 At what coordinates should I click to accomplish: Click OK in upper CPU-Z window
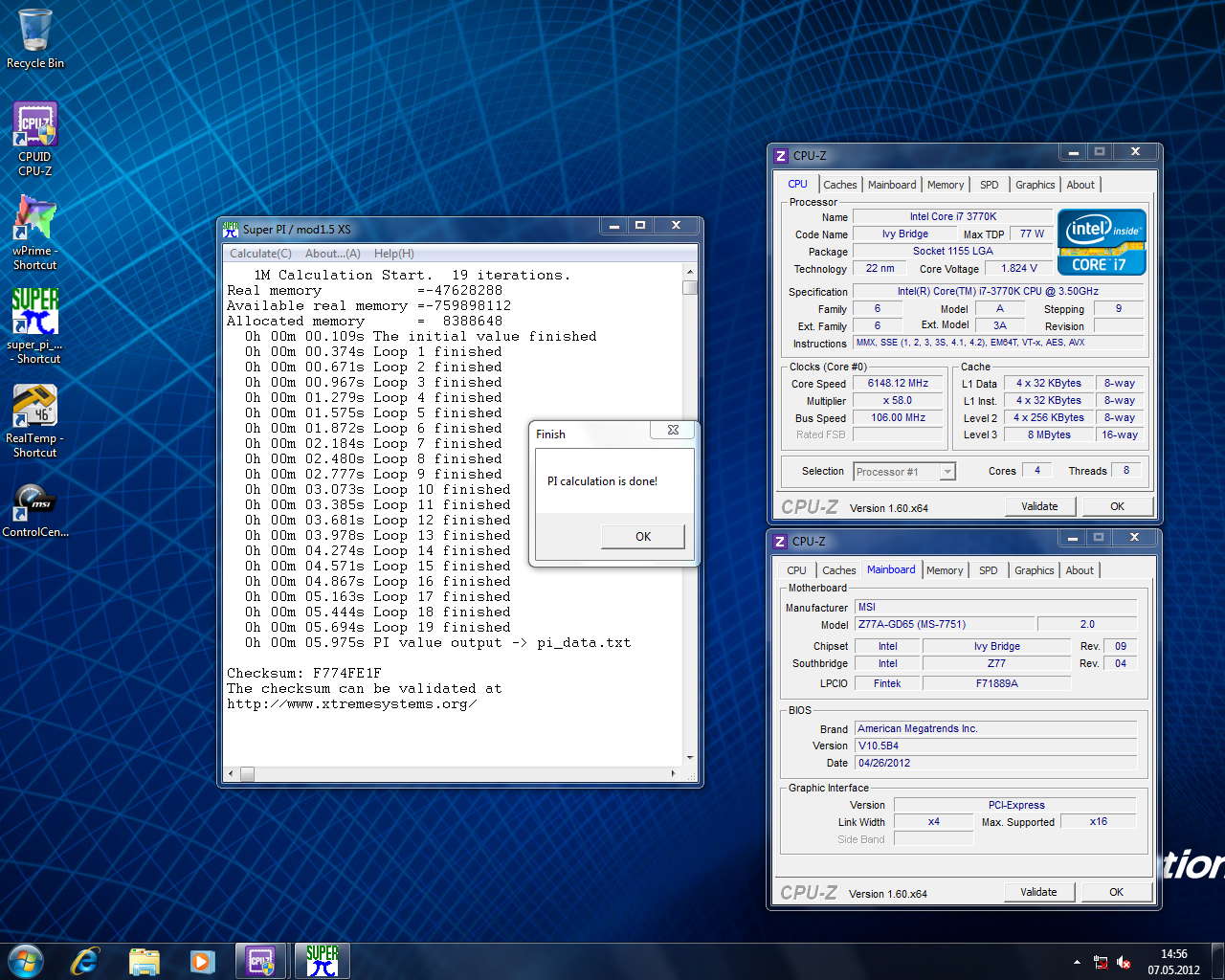tap(1117, 506)
